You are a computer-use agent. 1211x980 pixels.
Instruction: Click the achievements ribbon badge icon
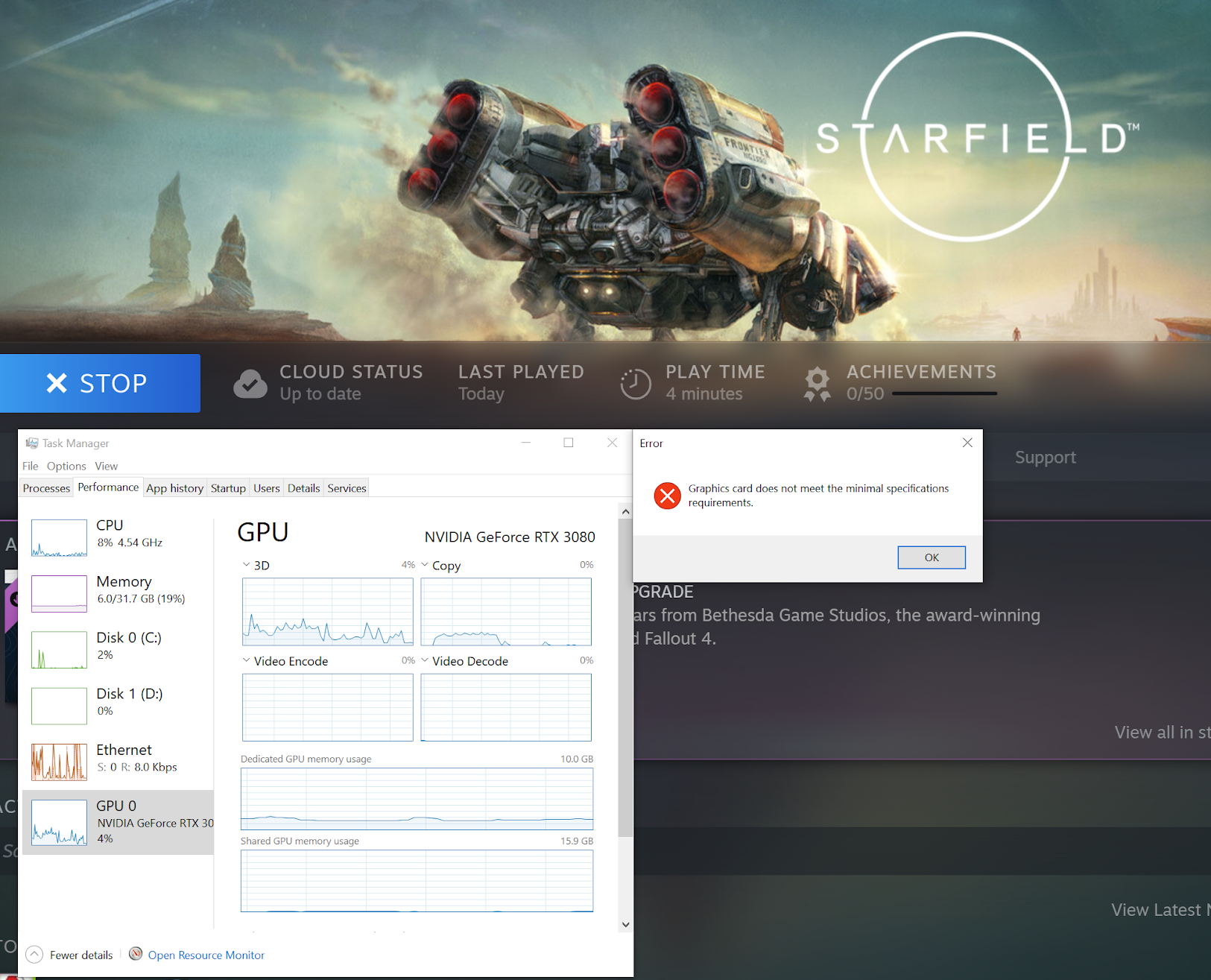tap(817, 383)
